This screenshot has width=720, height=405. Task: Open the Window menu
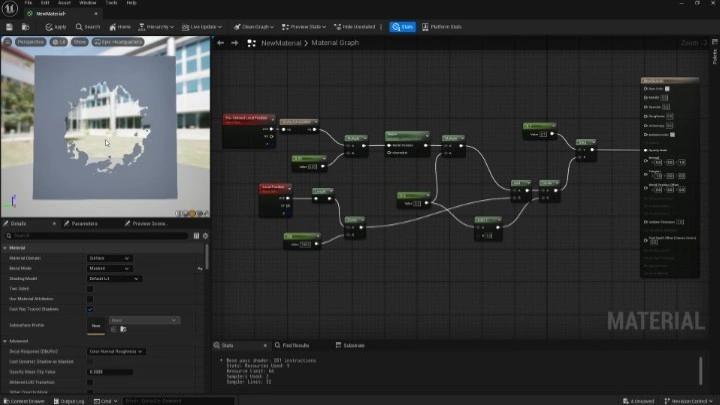tap(87, 3)
